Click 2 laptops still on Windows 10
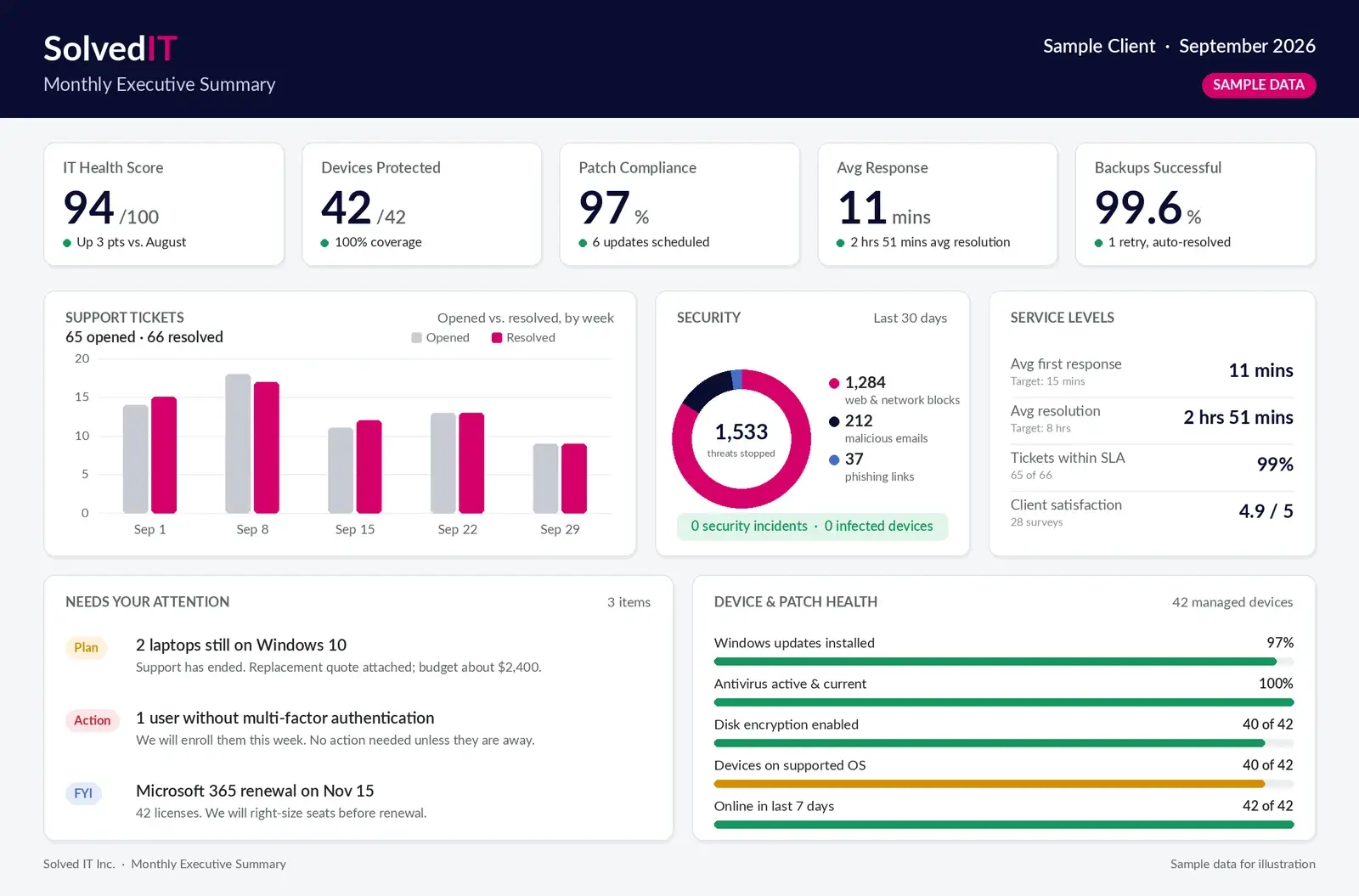The height and width of the screenshot is (896, 1359). [x=241, y=645]
